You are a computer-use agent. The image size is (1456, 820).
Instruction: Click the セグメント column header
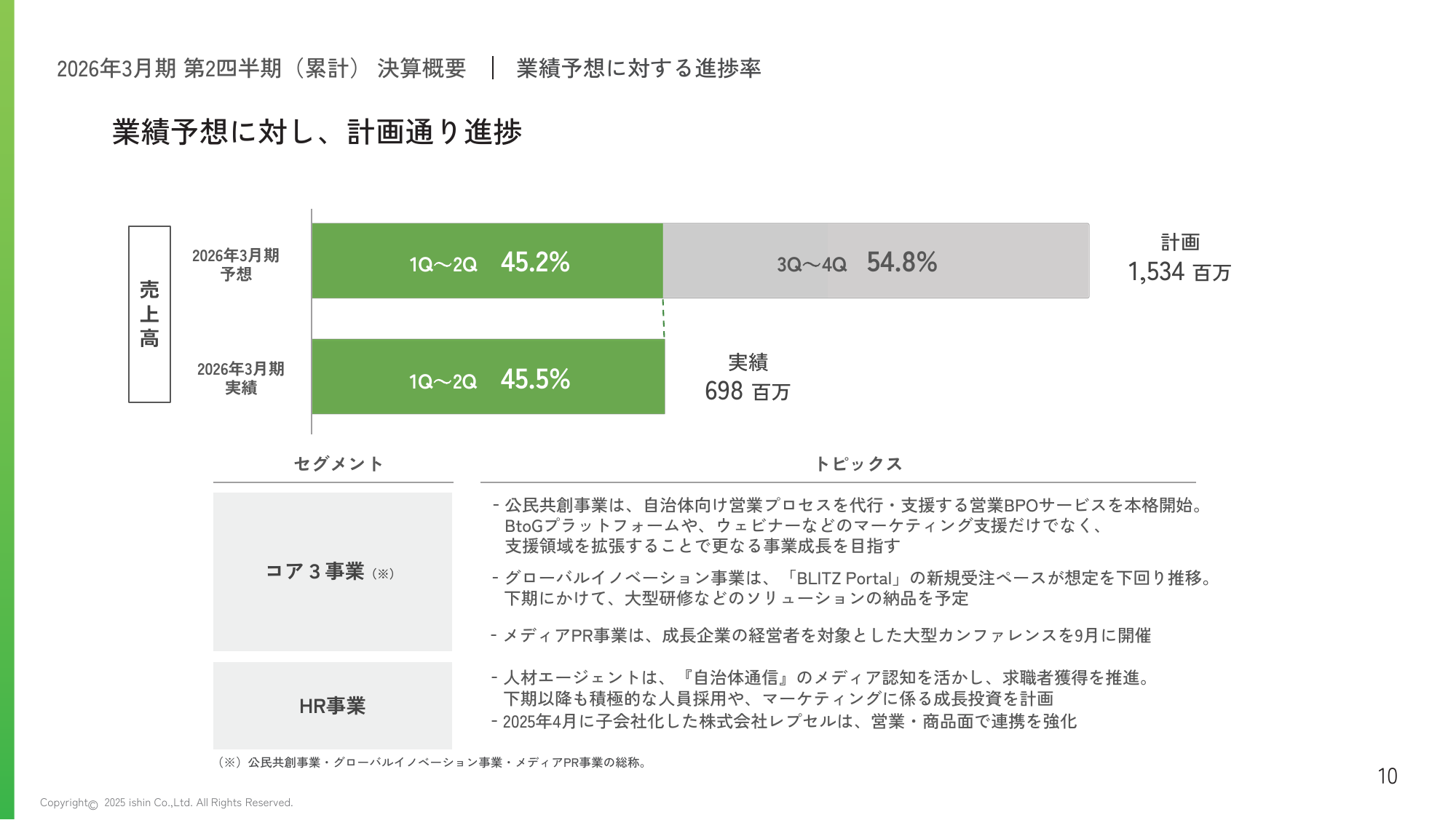339,464
